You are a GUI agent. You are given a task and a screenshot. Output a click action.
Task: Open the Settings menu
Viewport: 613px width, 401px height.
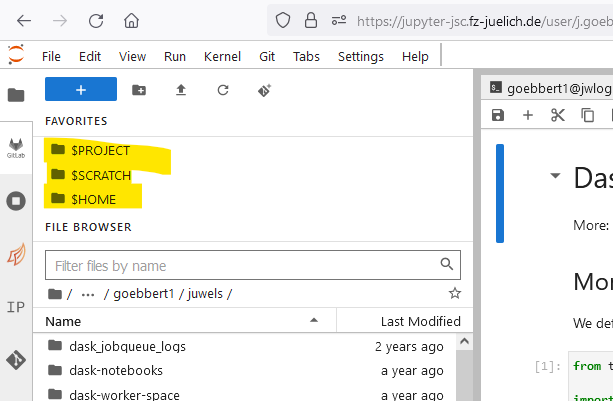[361, 57]
